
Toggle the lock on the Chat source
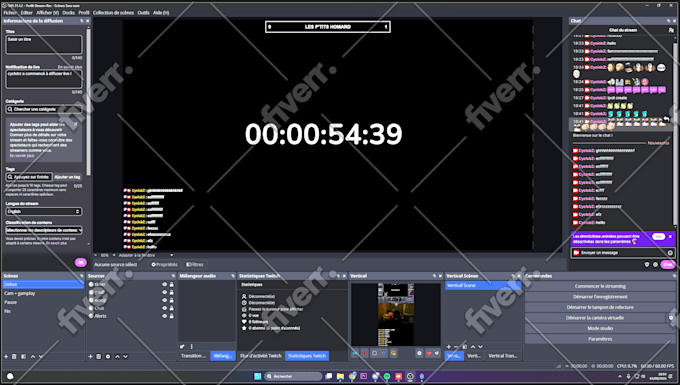click(171, 308)
